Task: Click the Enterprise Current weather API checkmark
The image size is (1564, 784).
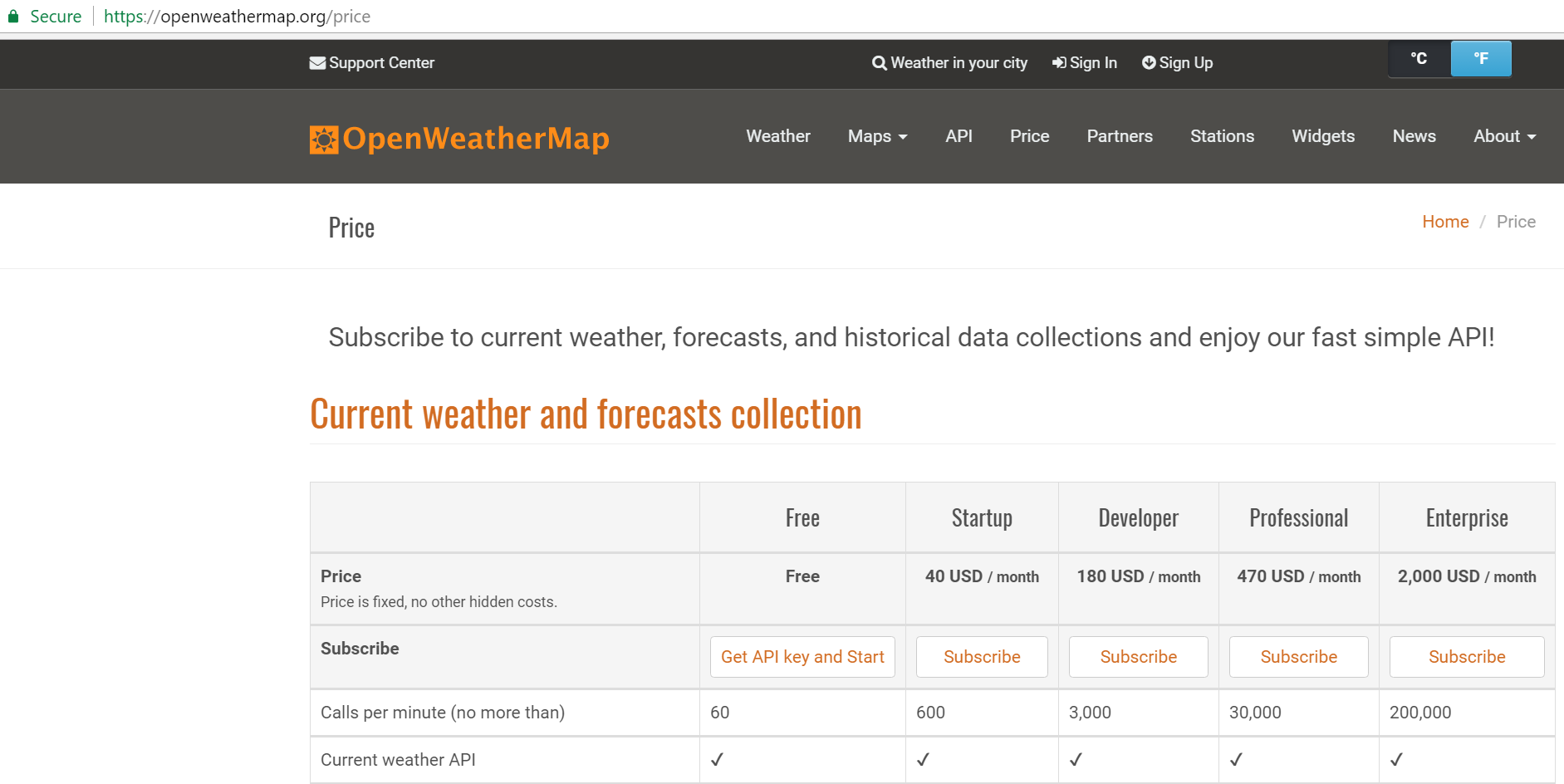Action: tap(1396, 759)
